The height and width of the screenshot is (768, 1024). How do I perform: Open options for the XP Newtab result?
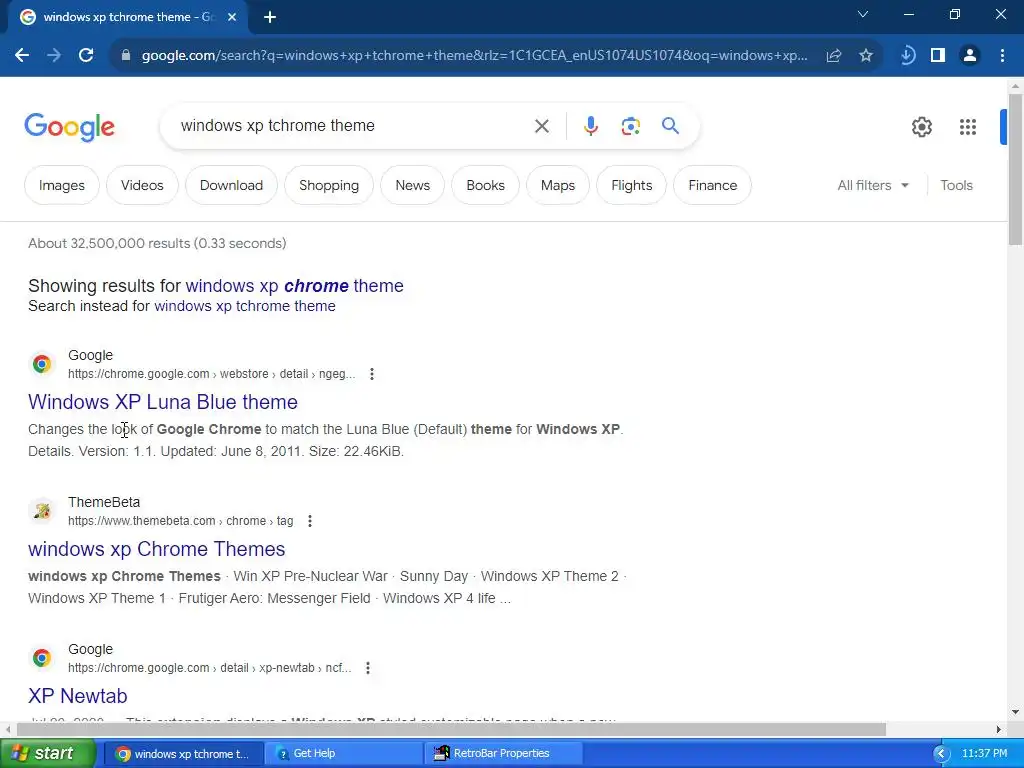point(368,668)
